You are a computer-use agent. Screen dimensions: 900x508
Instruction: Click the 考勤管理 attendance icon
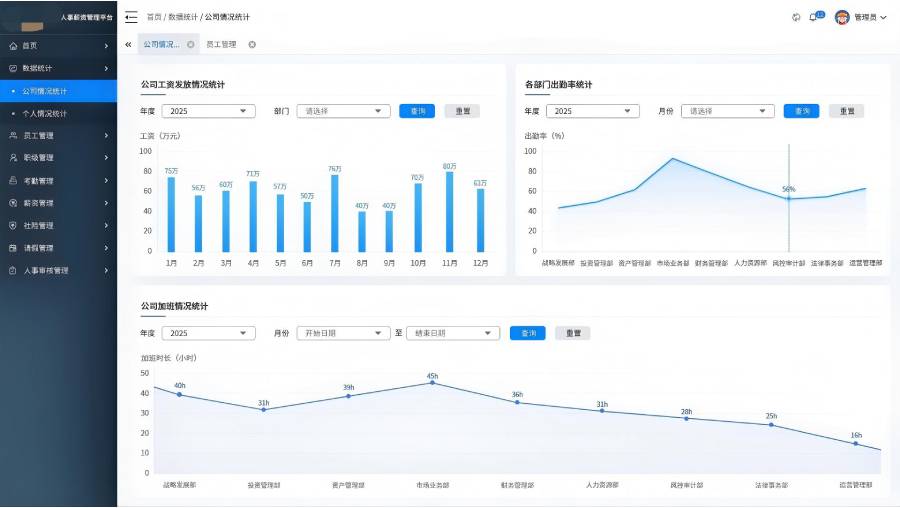(13, 180)
